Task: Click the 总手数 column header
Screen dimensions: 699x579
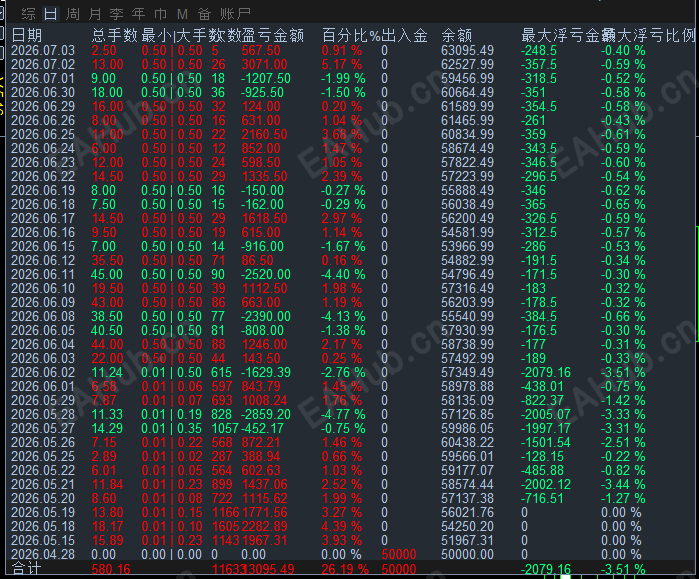Action: (115, 35)
